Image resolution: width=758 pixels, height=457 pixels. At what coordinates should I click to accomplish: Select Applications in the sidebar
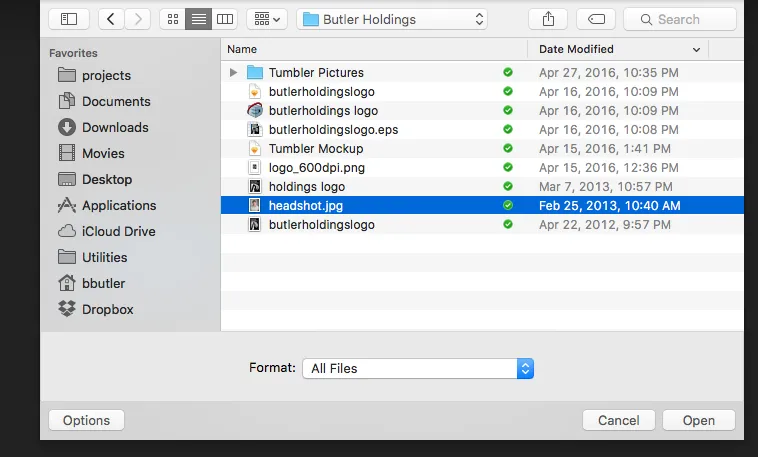point(107,206)
